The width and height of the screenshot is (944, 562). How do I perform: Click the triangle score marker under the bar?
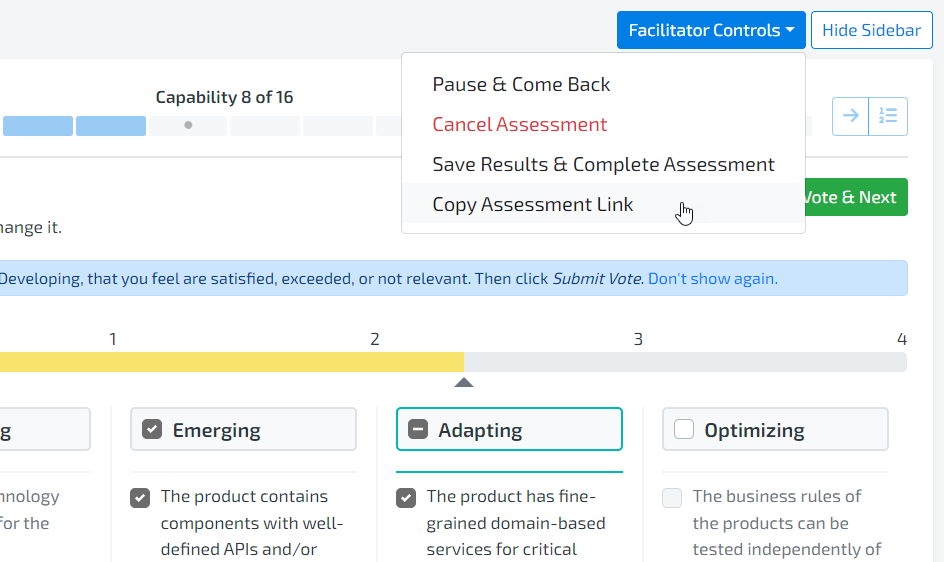click(x=464, y=382)
